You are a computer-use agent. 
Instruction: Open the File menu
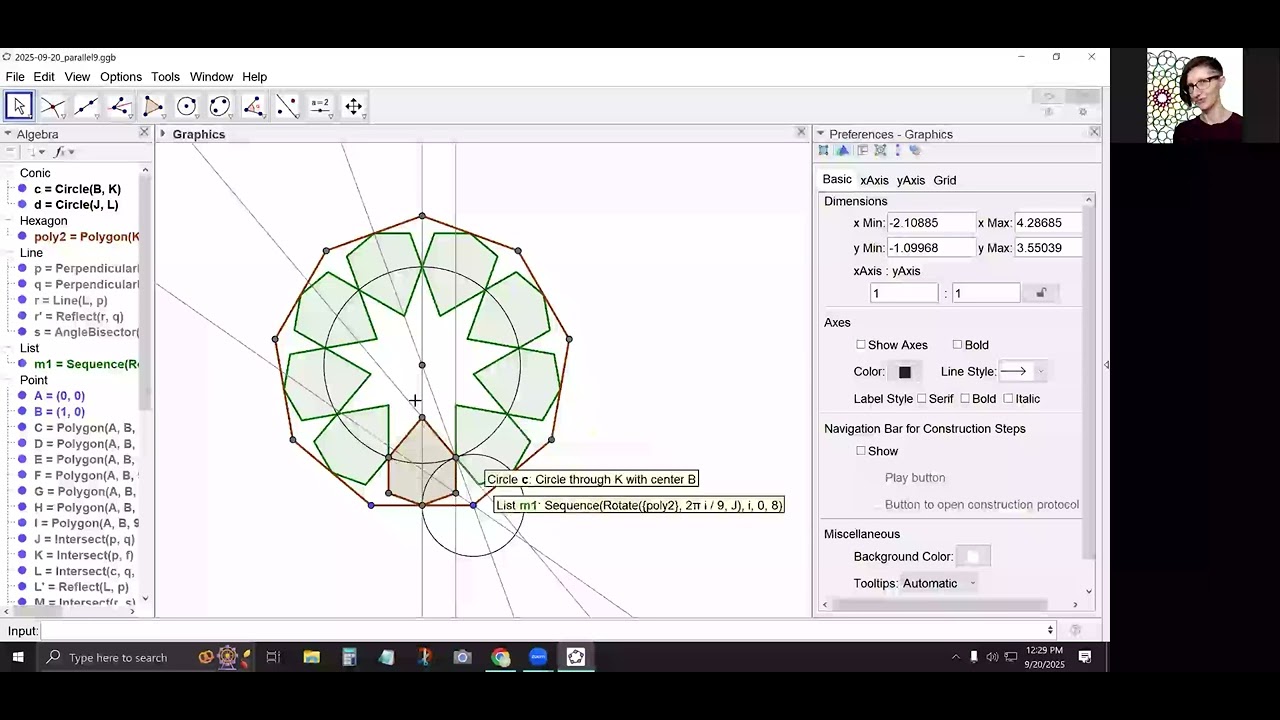(15, 77)
